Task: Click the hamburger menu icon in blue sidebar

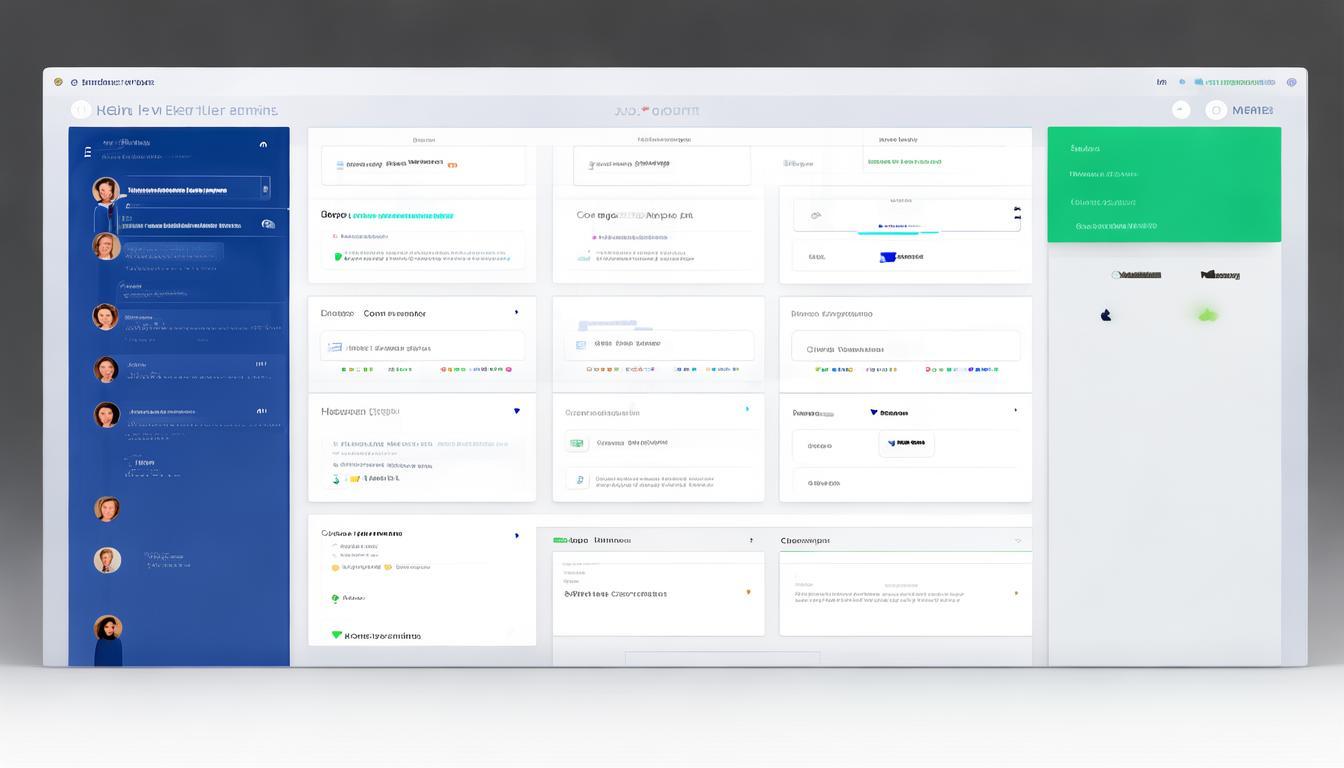Action: click(87, 152)
